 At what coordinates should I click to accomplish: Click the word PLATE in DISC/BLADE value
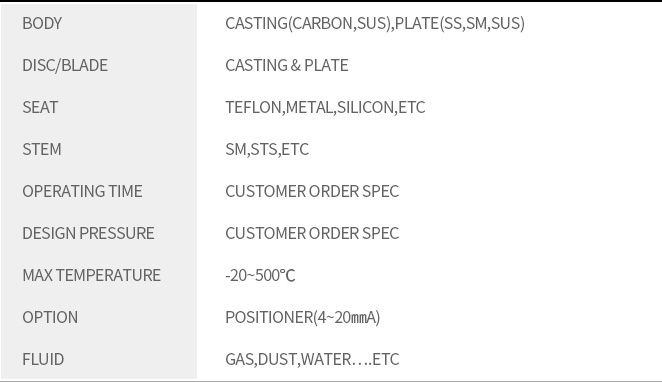point(326,65)
